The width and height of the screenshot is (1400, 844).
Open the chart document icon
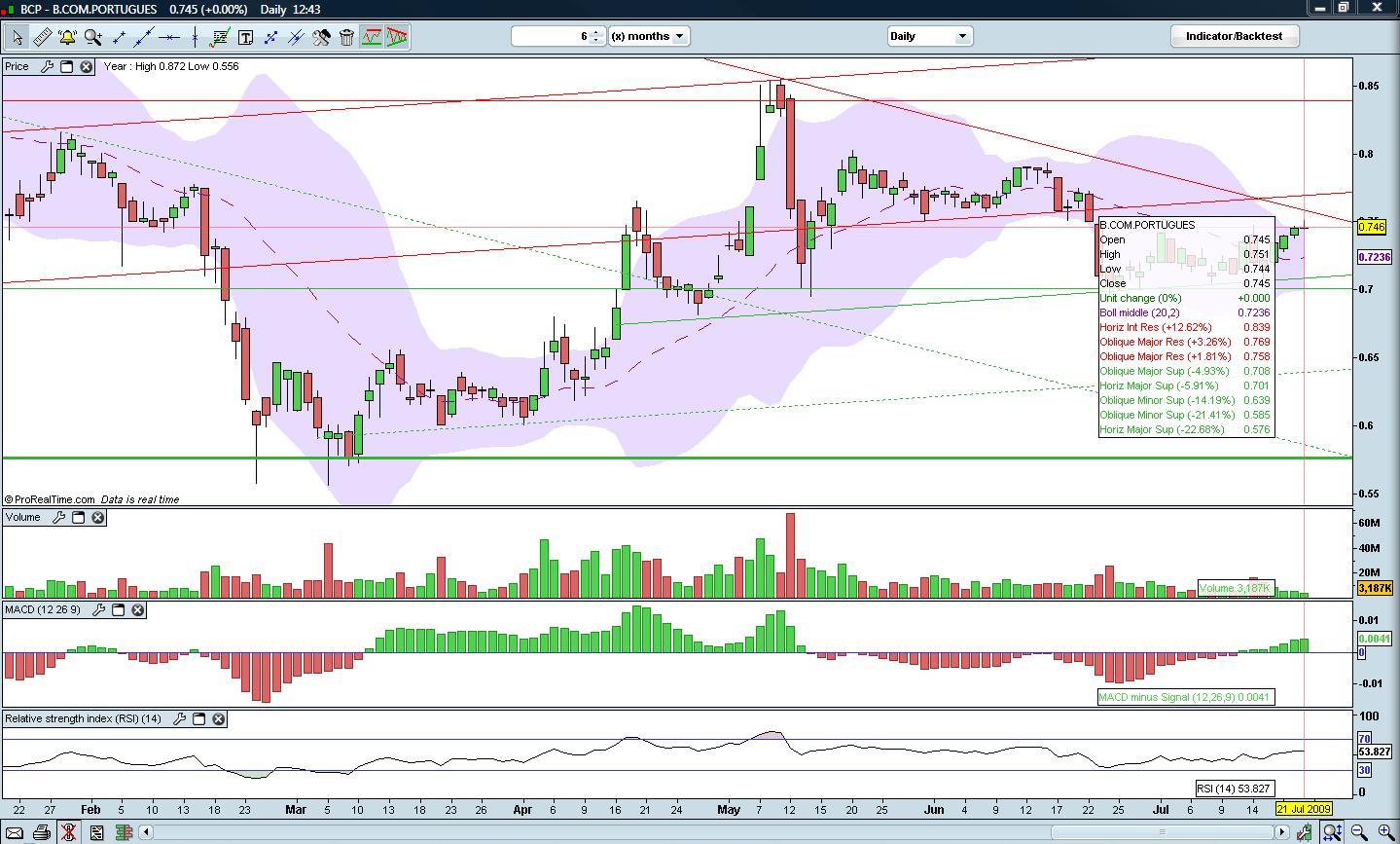coord(96,832)
